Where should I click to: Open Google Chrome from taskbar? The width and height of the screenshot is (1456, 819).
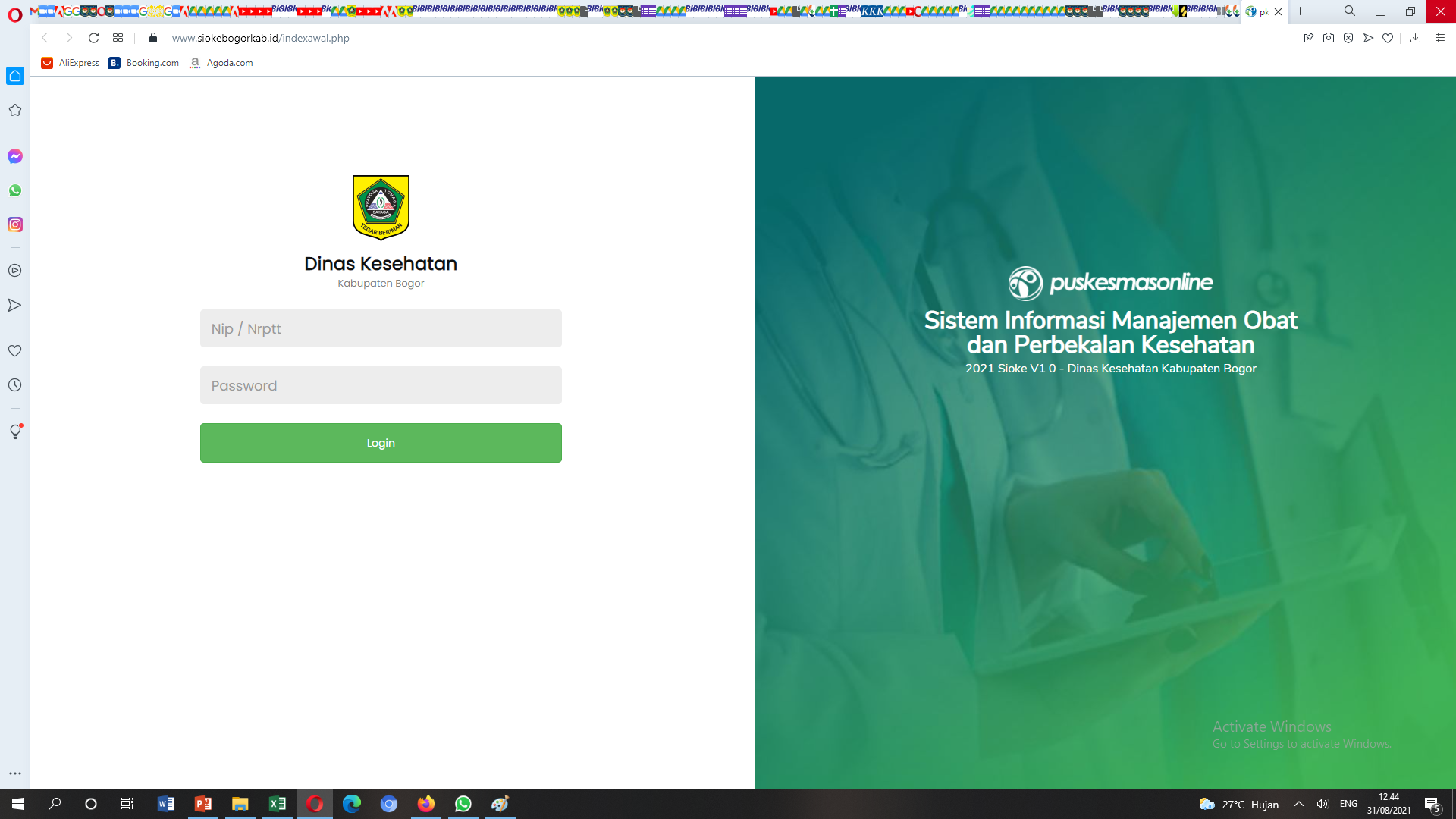[389, 804]
